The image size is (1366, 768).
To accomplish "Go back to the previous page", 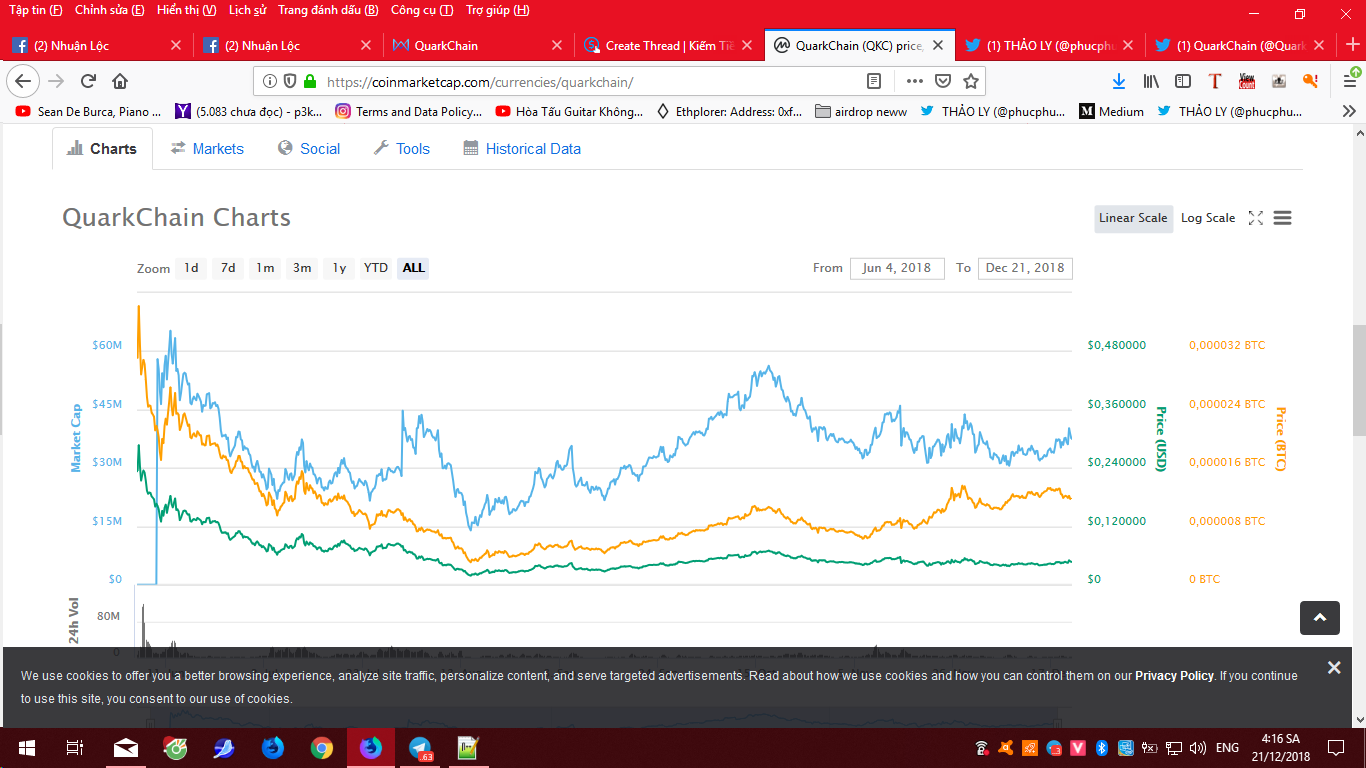I will (23, 81).
